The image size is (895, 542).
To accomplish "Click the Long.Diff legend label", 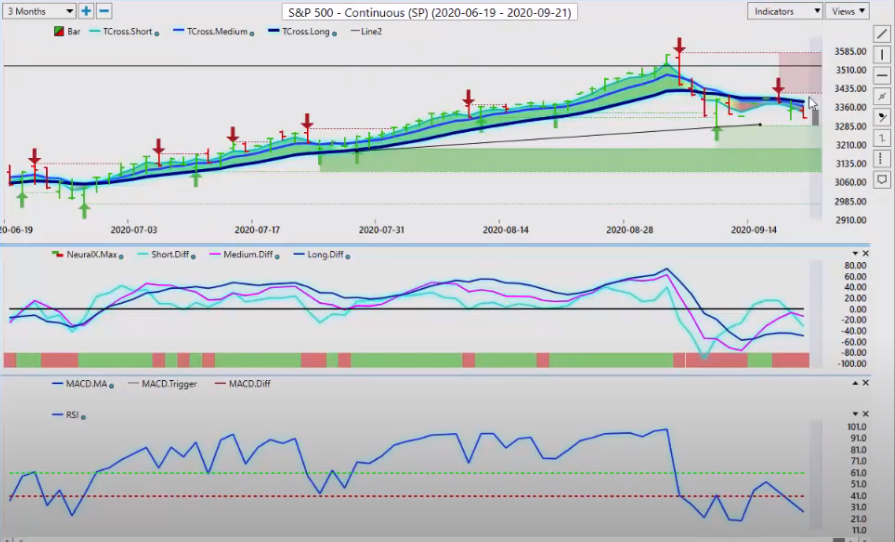I will (x=325, y=254).
